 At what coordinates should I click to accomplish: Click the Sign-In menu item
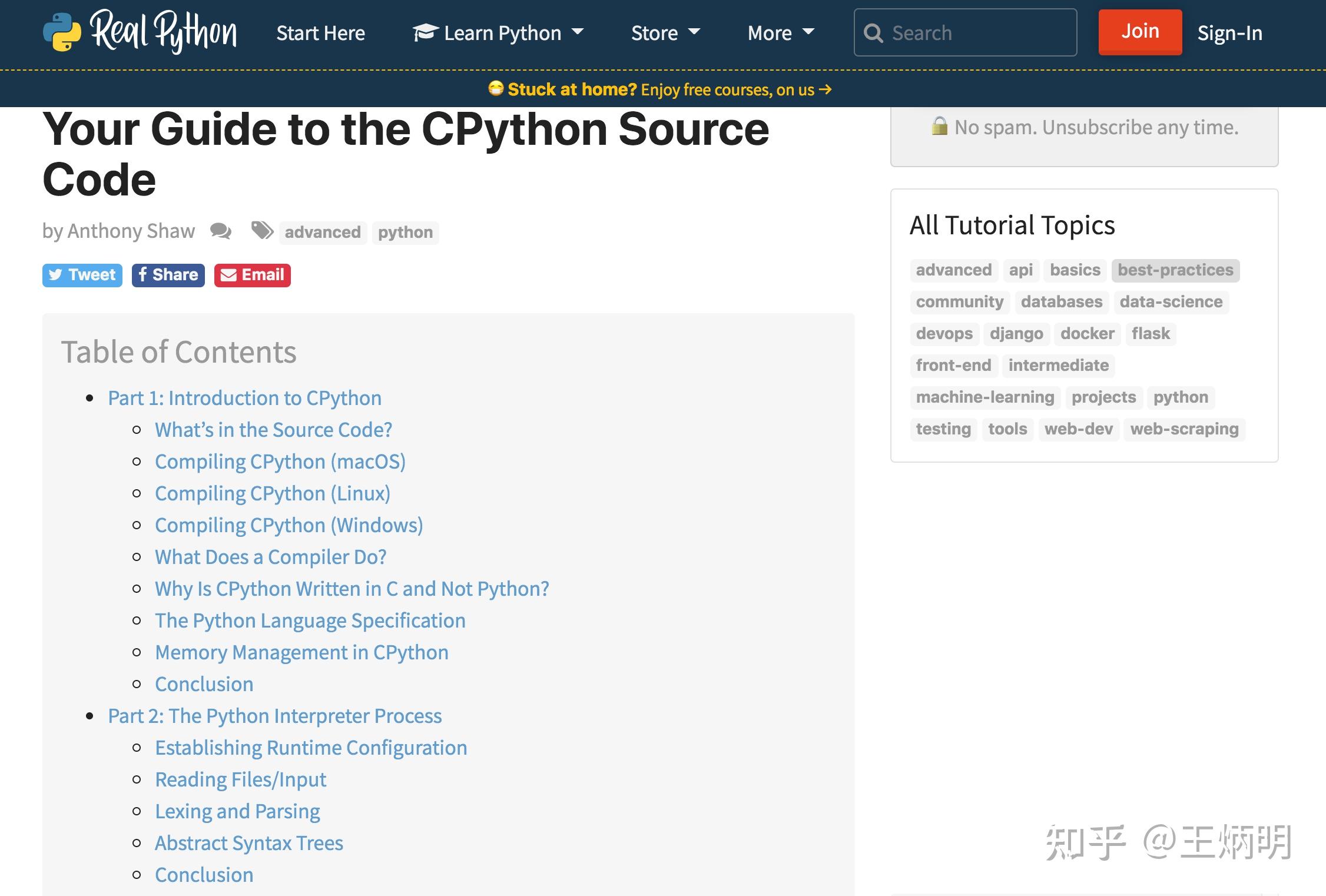pos(1230,33)
